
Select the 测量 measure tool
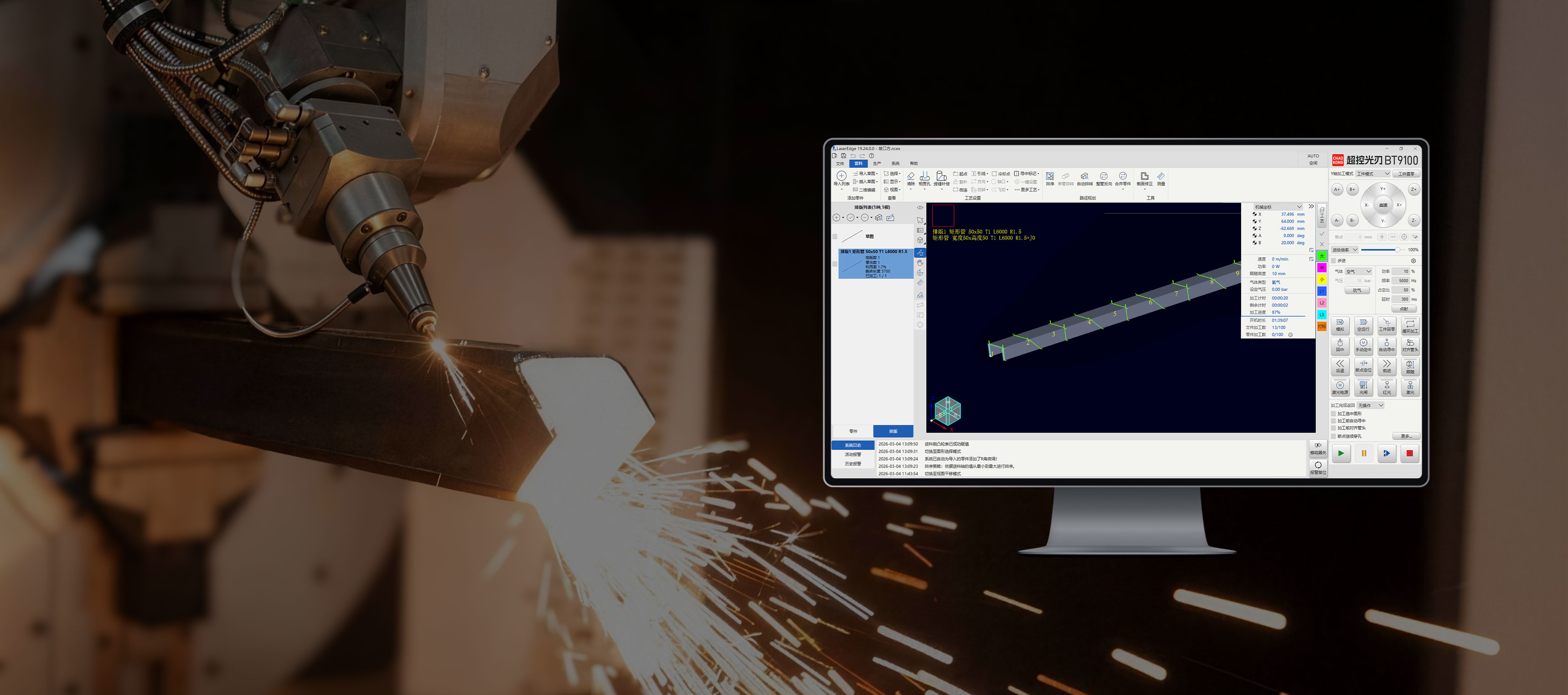click(1161, 177)
